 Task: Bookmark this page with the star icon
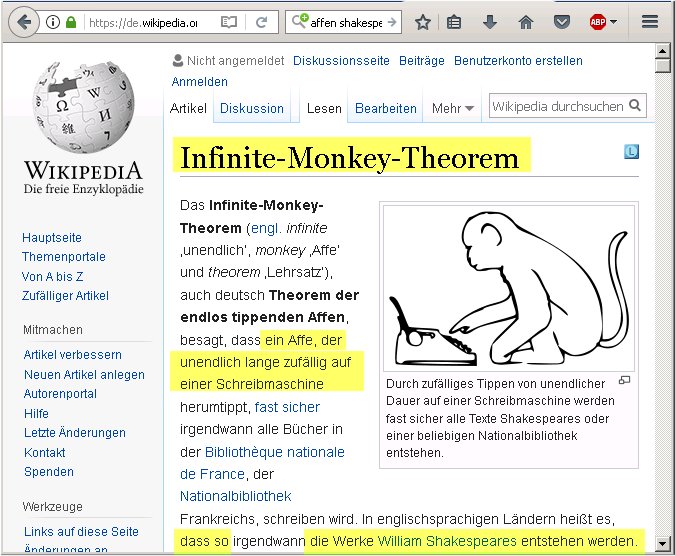(423, 22)
